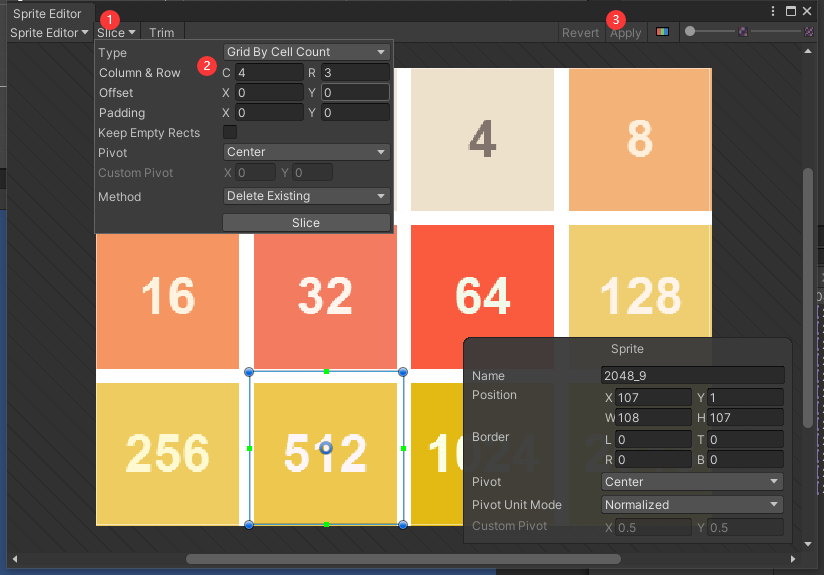Screen dimensions: 824x575
Task: Click the mip level slider track
Action: pos(776,32)
